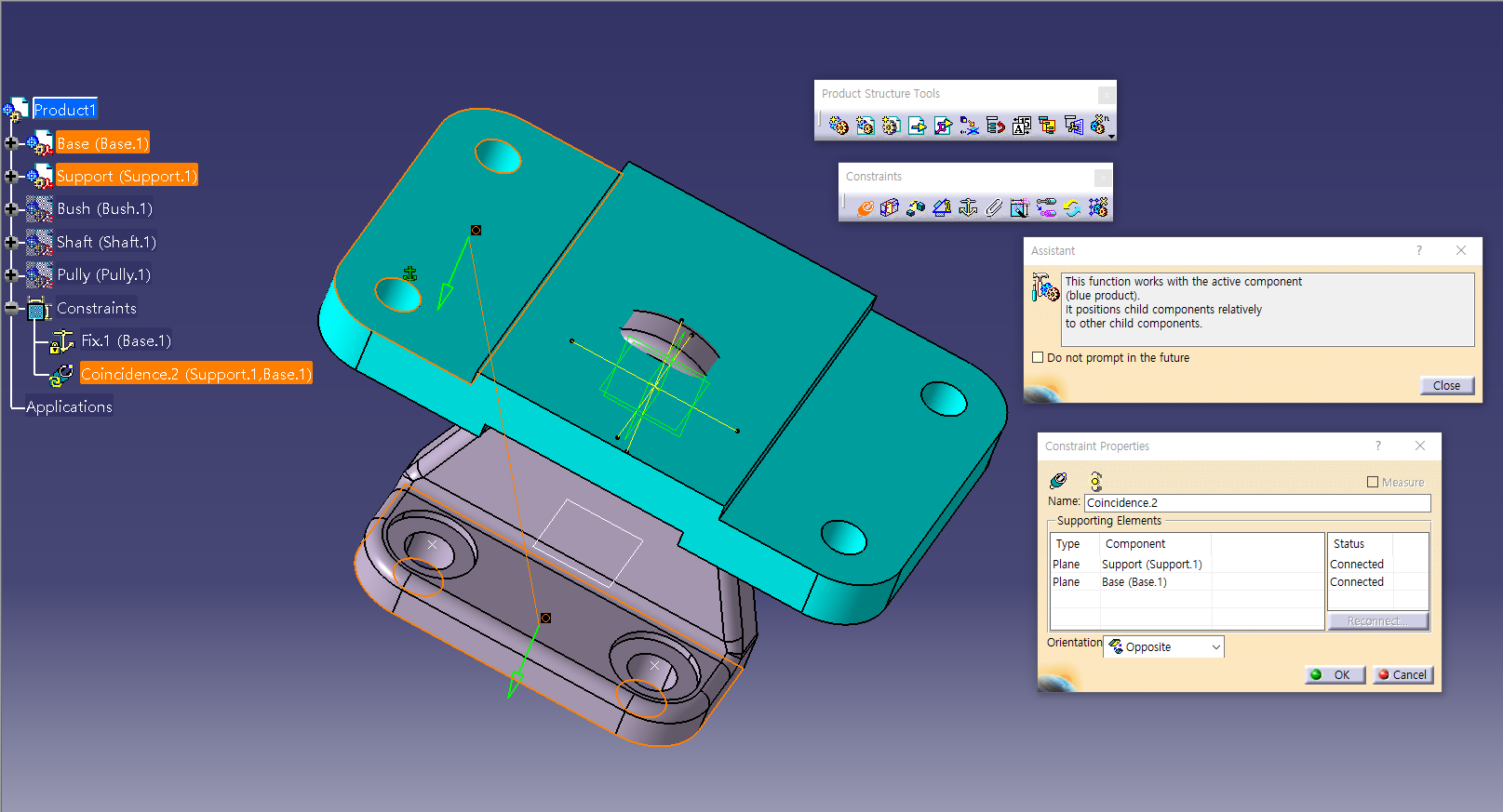Click coincidence icon in Constraint Properties
This screenshot has height=812, width=1503.
(1058, 481)
